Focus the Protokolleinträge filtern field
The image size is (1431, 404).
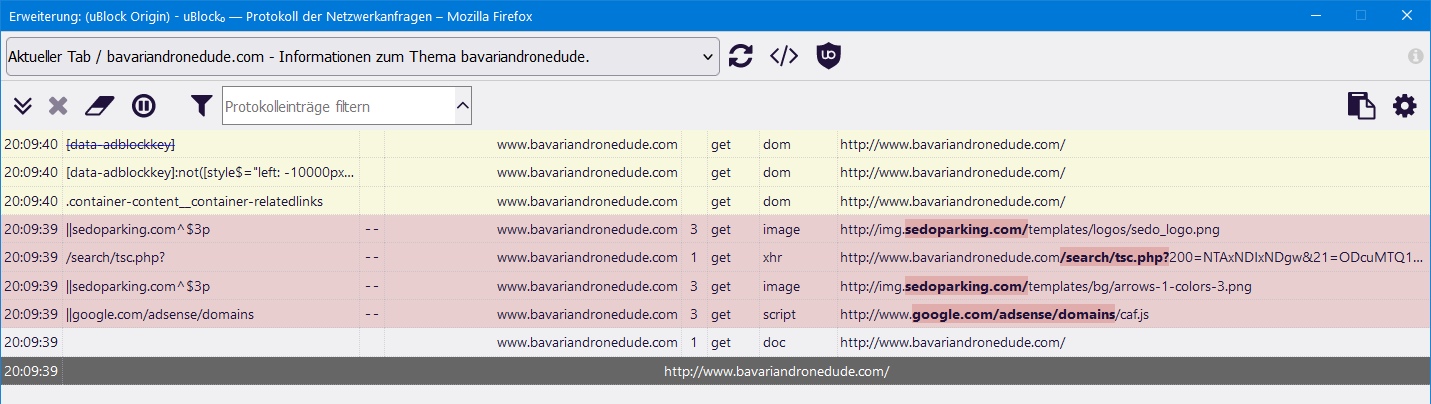tap(337, 105)
